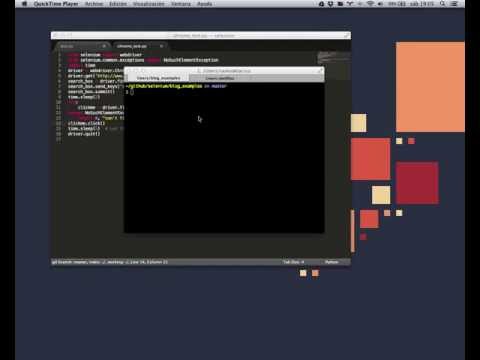The width and height of the screenshot is (480, 360).
Task: Open the Ayuda menu
Action: click(204, 4)
